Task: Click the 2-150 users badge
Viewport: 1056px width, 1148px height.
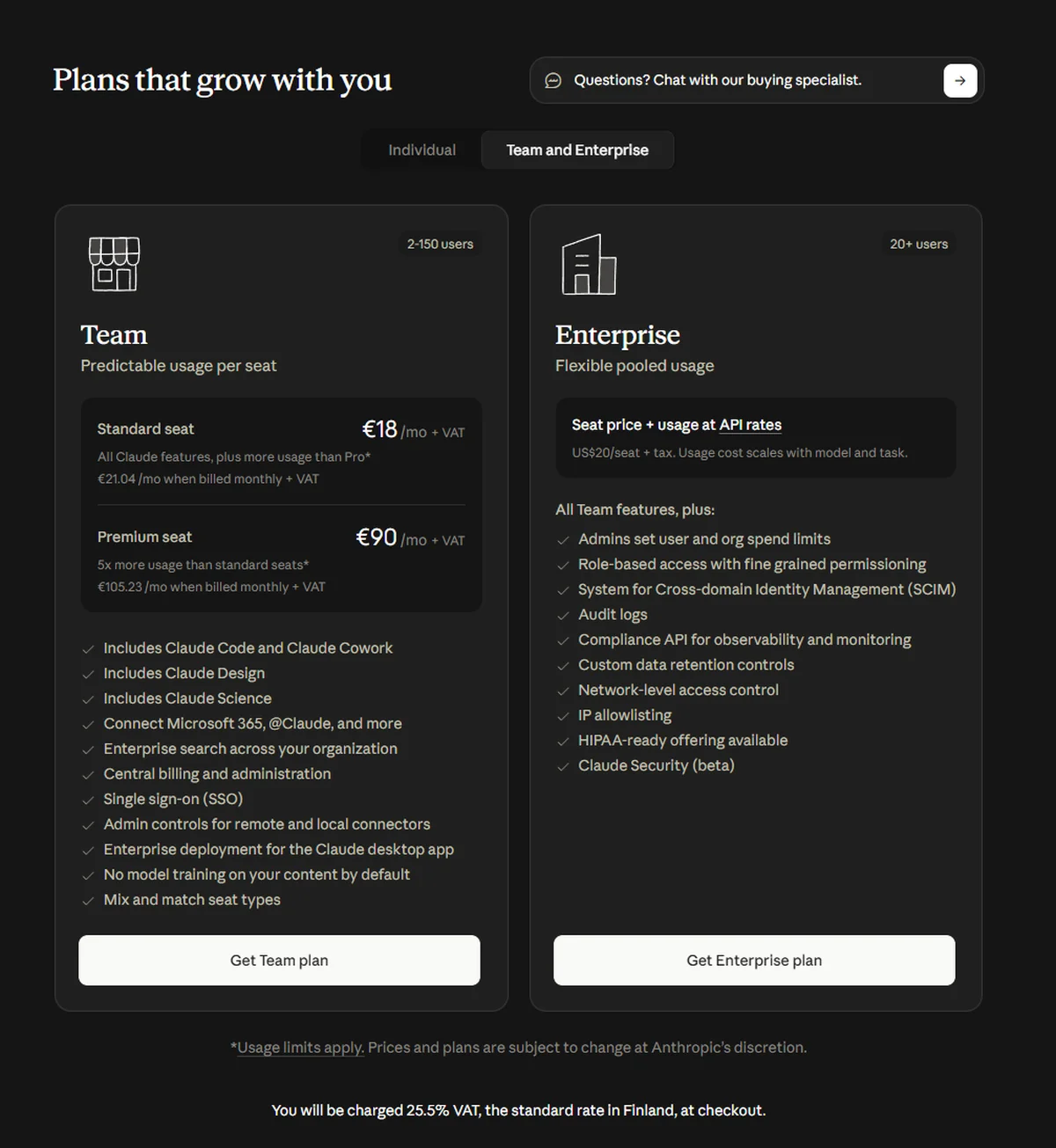Action: 440,244
